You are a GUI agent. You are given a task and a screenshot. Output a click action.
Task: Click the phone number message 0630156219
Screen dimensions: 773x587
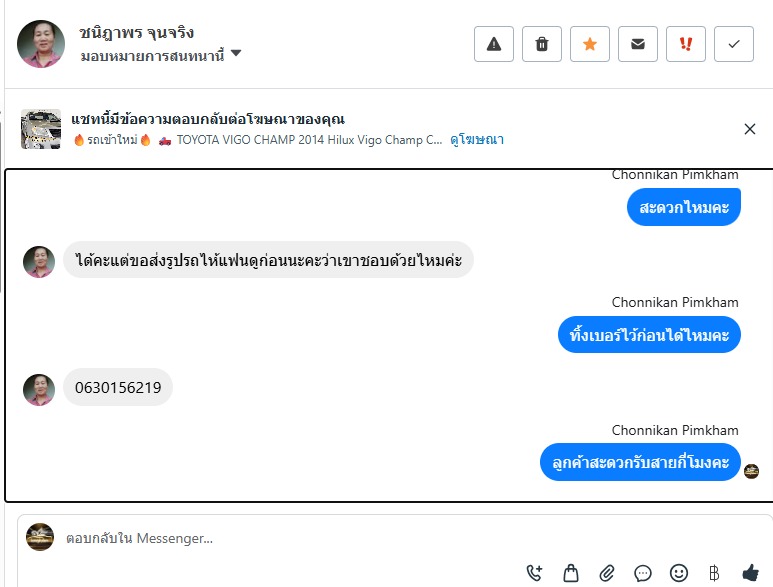click(118, 388)
